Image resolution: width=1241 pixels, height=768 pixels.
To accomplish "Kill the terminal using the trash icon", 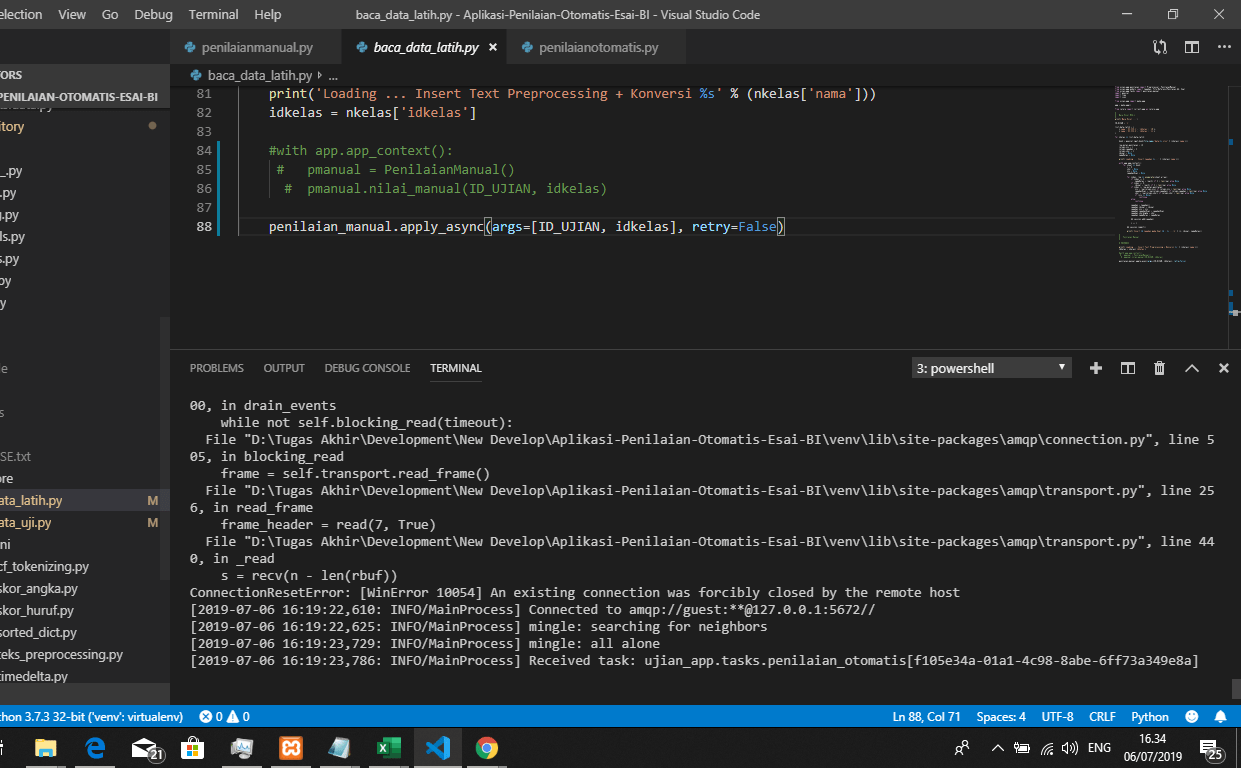I will click(1159, 368).
